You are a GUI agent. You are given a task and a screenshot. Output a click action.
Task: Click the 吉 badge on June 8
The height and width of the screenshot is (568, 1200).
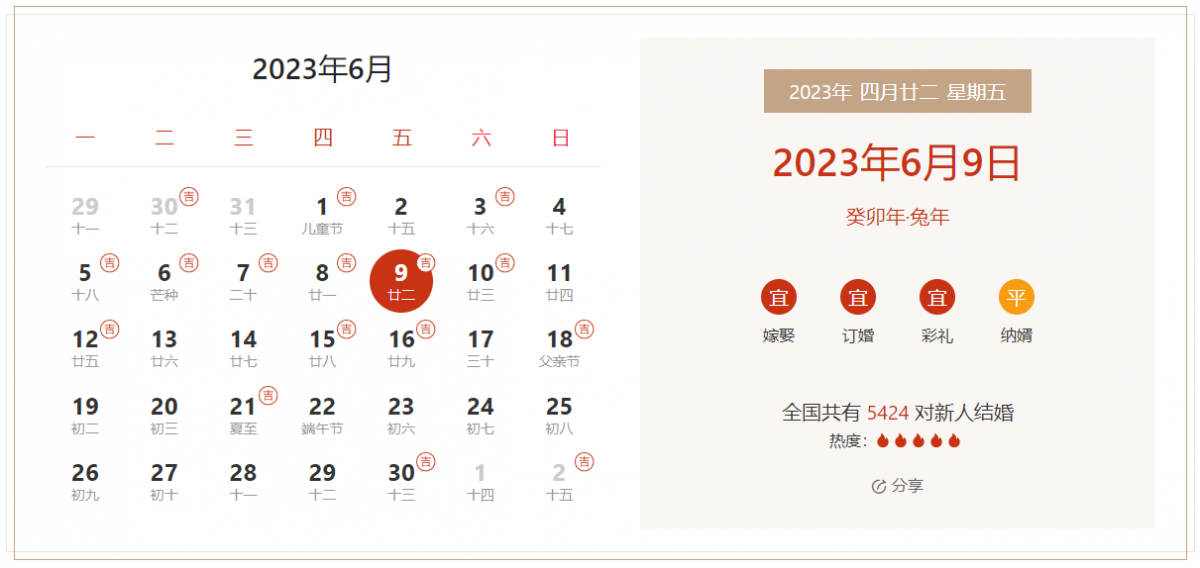347,263
